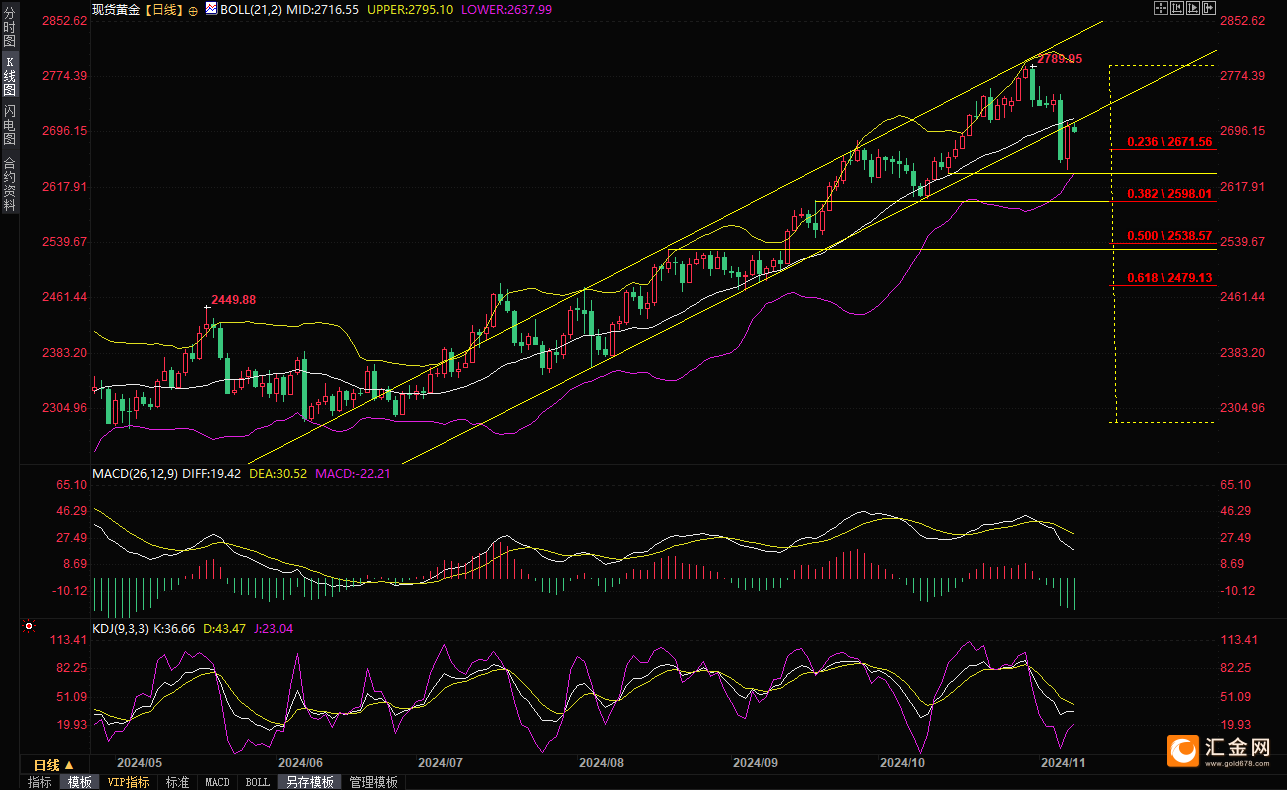Open the 闪电图 sidebar tab
1287x790 pixels.
tap(10, 125)
